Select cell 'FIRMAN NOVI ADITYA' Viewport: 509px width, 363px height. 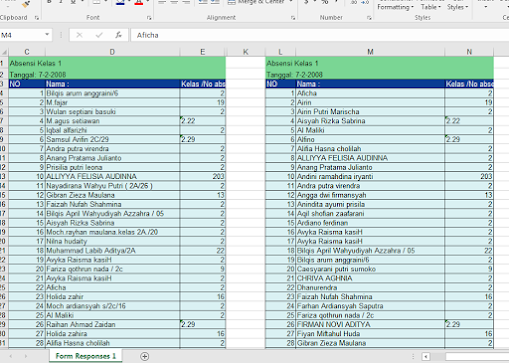370,324
